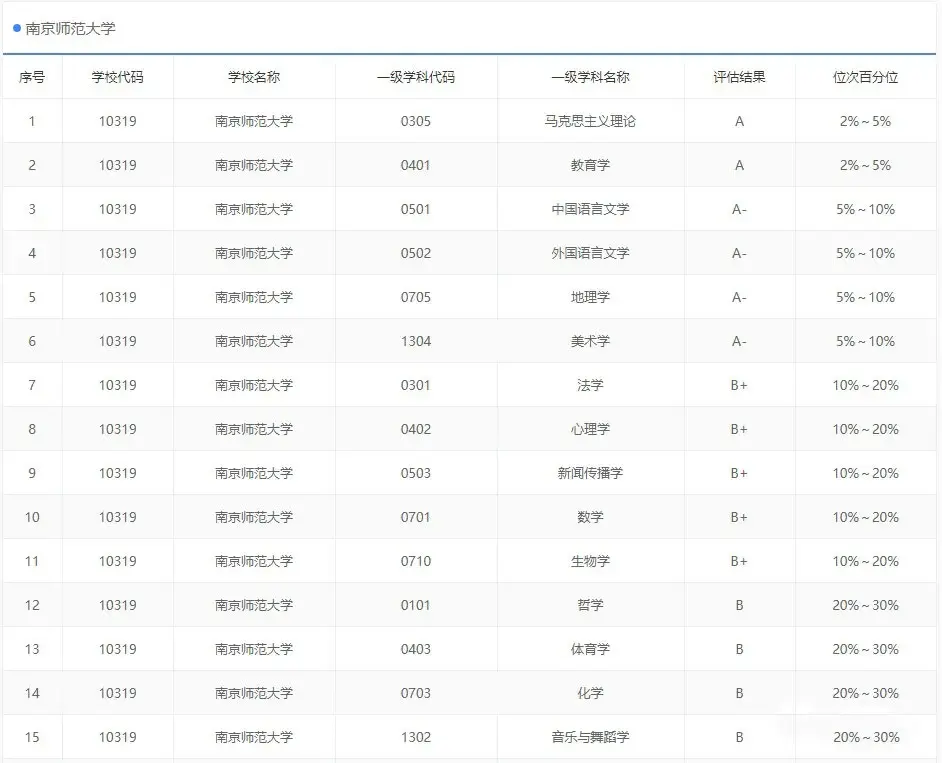The width and height of the screenshot is (942, 763).
Task: Click 20%~30% percentile in 体育学 row
Action: click(866, 649)
